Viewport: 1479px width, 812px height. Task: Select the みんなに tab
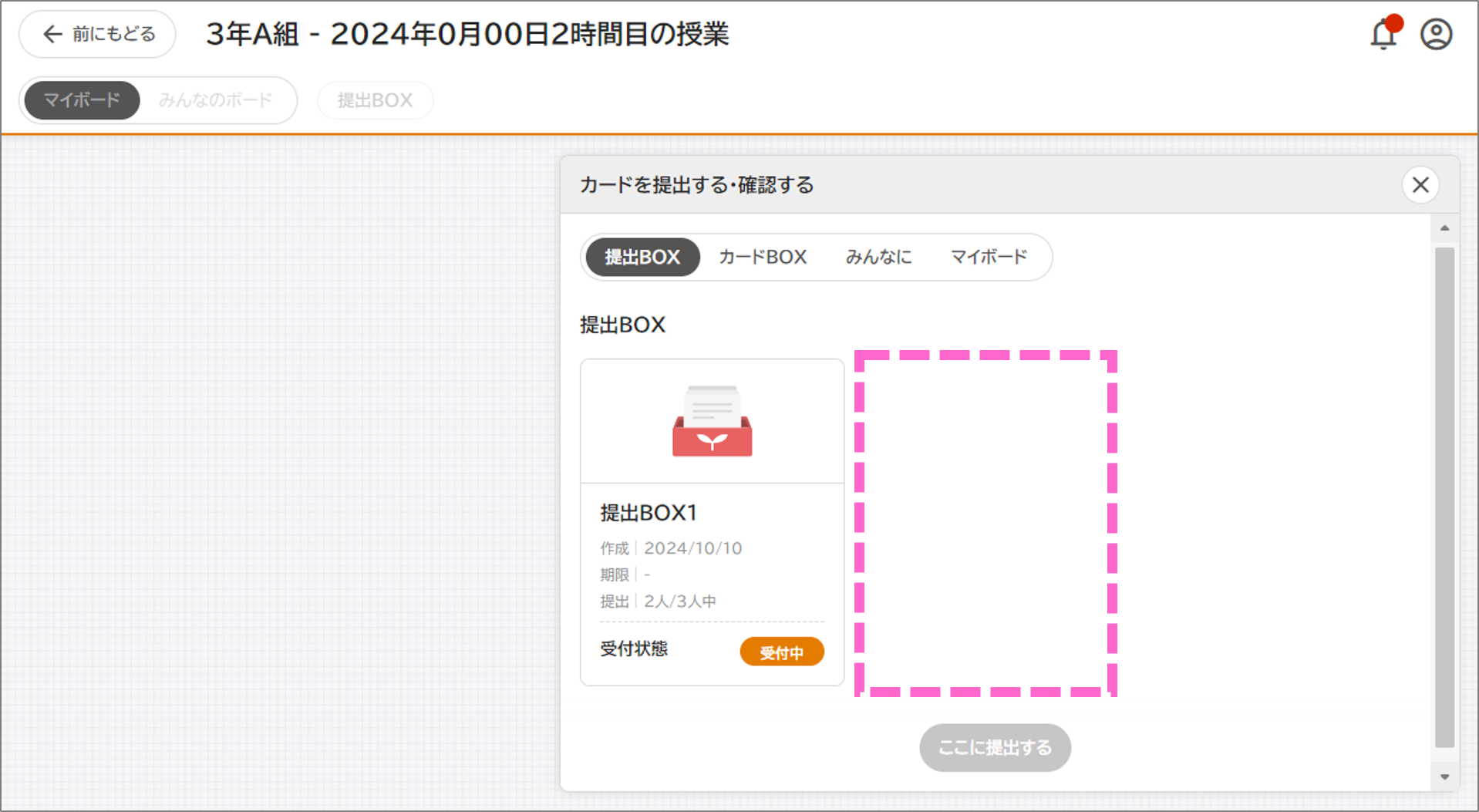point(878,257)
